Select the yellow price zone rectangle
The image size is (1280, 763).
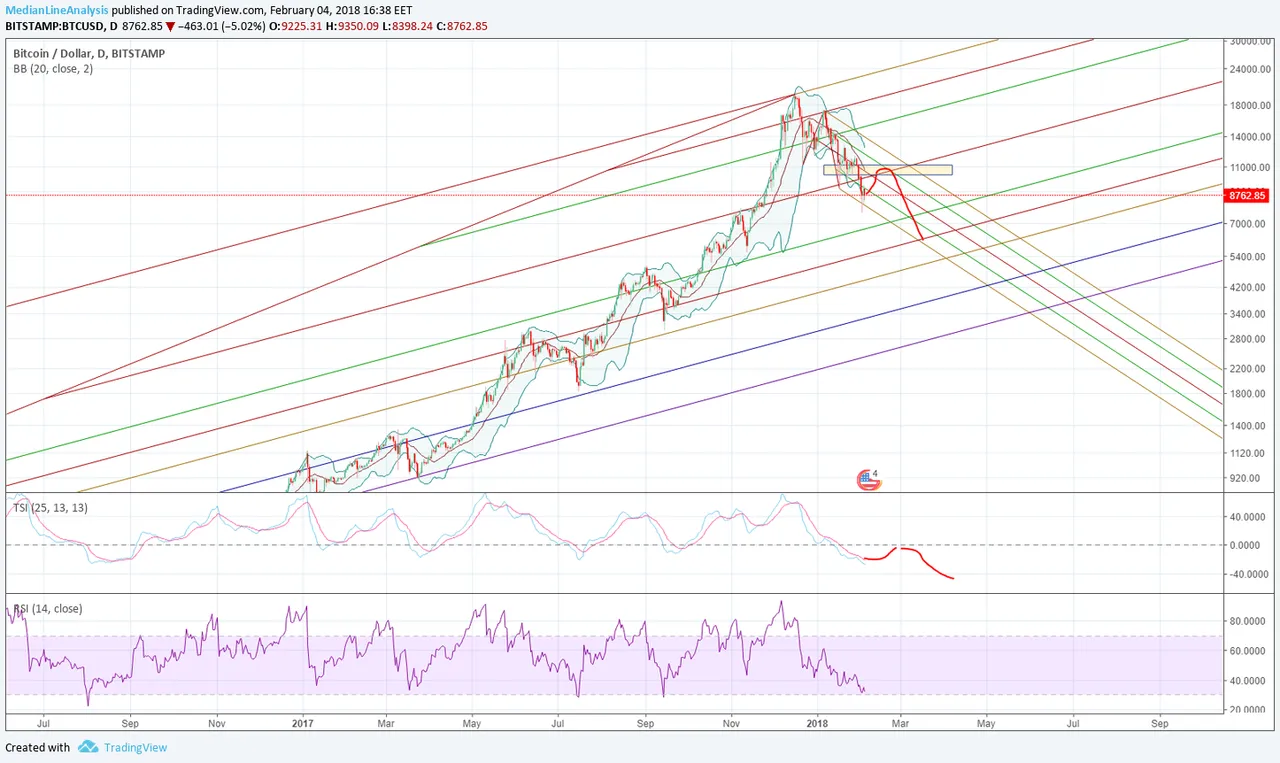(887, 170)
